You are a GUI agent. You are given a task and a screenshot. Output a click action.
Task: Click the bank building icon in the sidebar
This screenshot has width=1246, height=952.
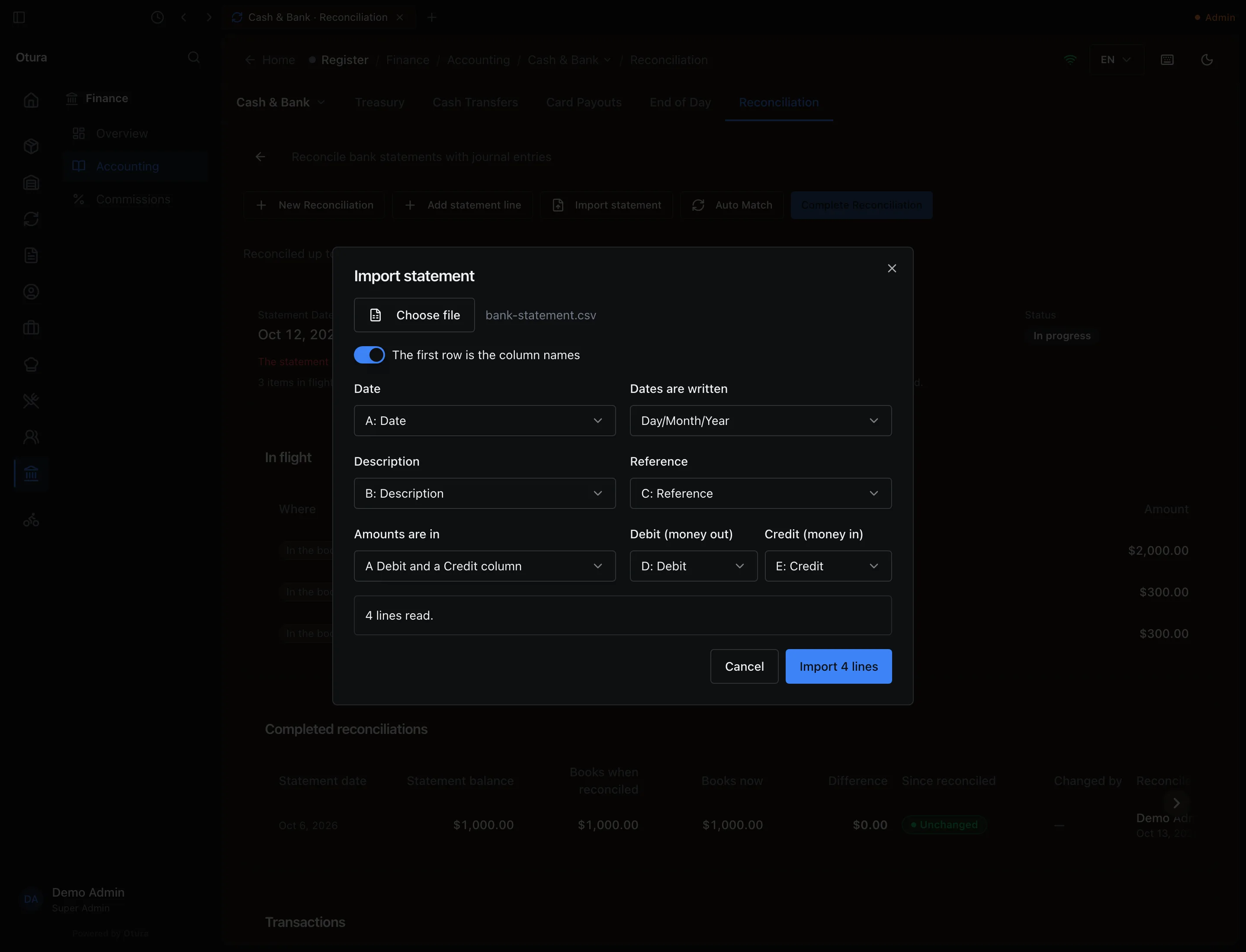point(31,473)
